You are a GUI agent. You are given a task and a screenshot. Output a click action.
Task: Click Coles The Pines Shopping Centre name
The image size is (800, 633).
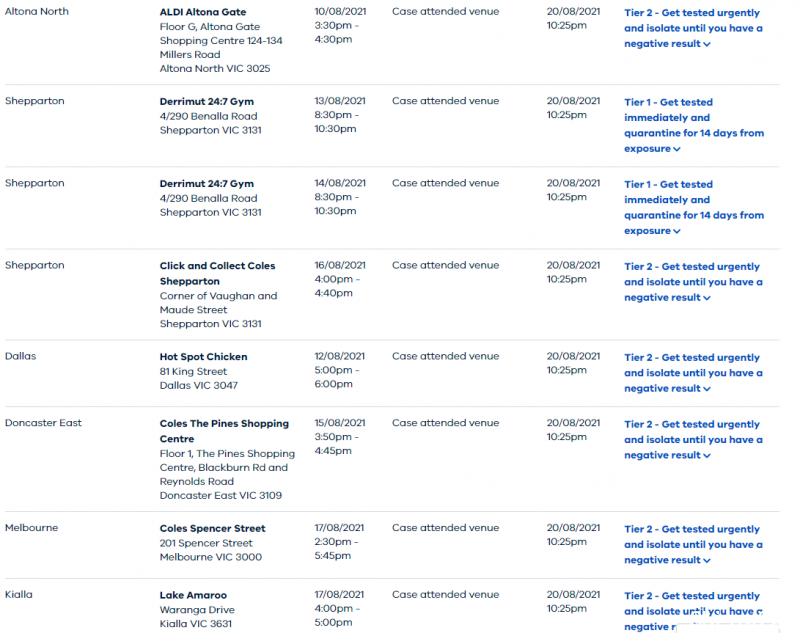click(224, 431)
